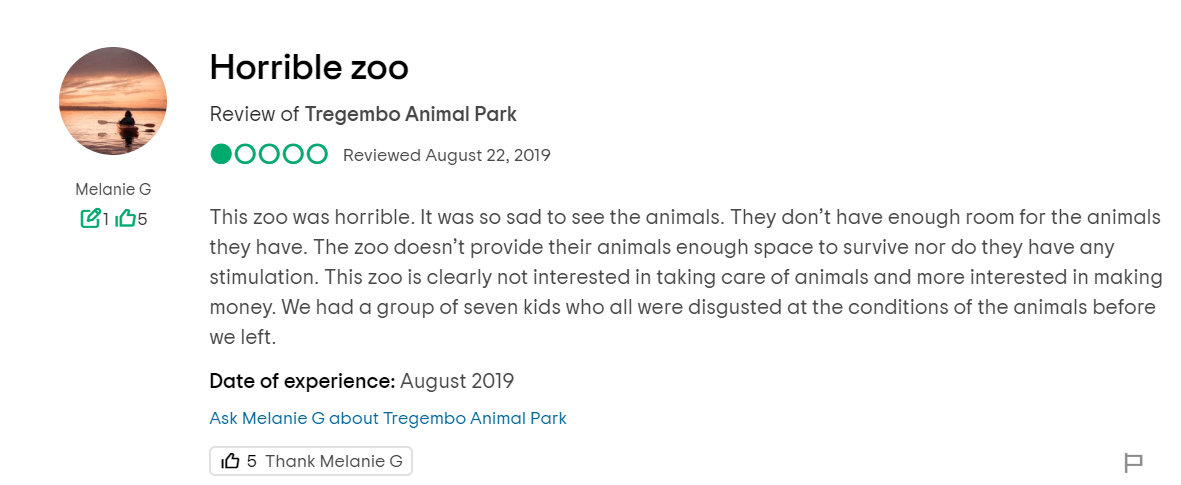Click Melanie G's kayak sunset profile photo
Viewport: 1181px width, 485px height.
[113, 101]
